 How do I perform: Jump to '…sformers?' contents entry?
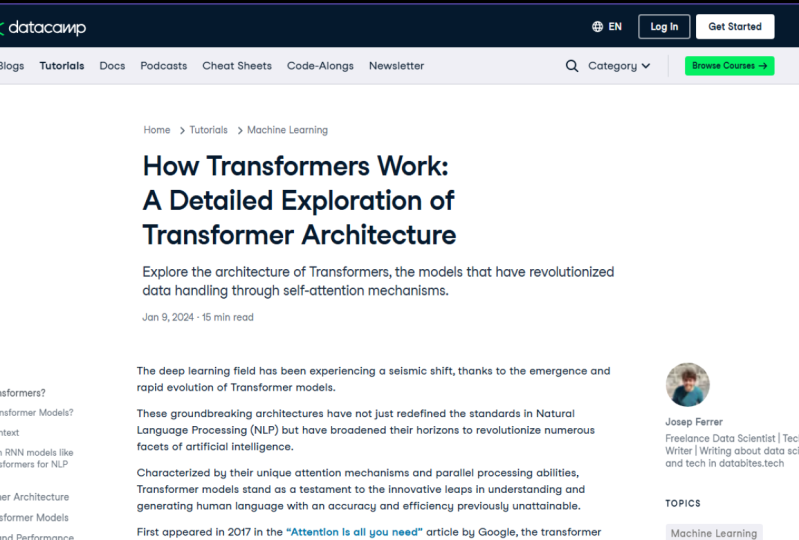pos(22,393)
